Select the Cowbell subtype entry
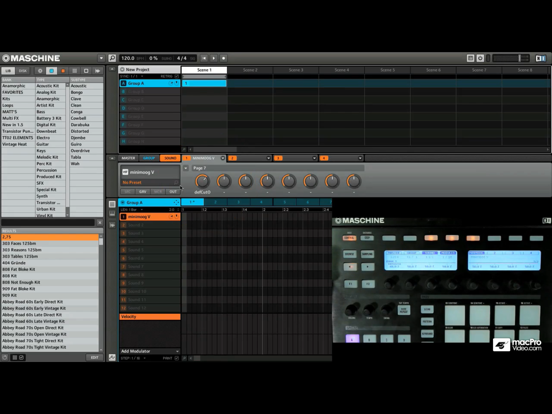 coord(86,118)
